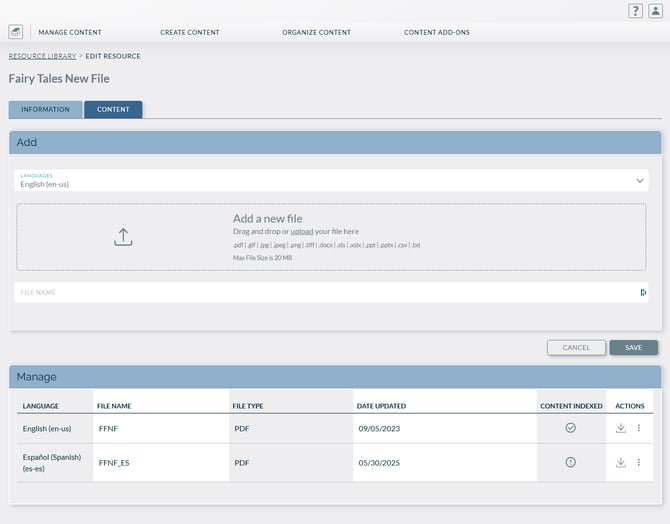Click into the File Name input field
The image size is (670, 524).
pyautogui.click(x=320, y=293)
